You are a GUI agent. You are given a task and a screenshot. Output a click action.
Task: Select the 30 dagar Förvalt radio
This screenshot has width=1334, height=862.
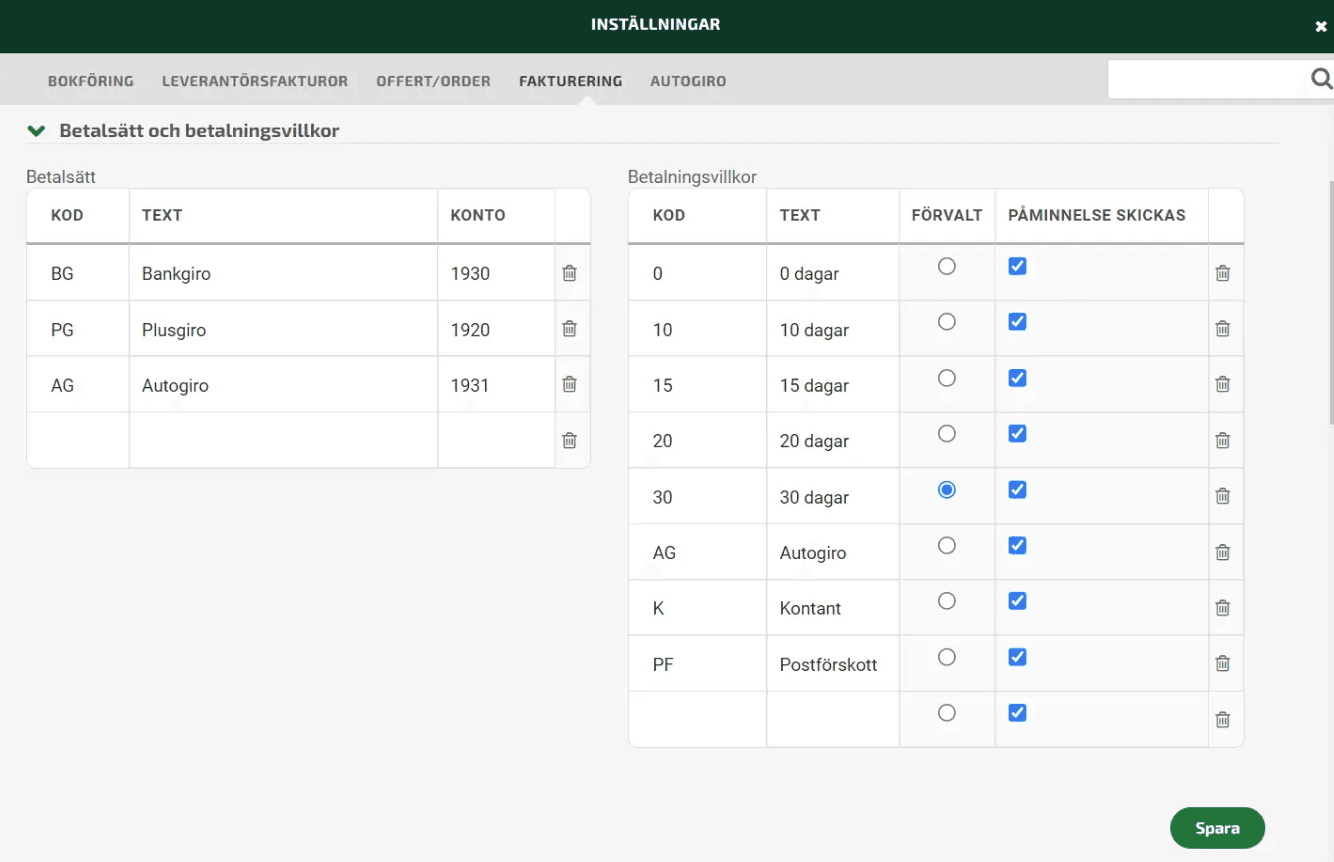click(x=947, y=490)
